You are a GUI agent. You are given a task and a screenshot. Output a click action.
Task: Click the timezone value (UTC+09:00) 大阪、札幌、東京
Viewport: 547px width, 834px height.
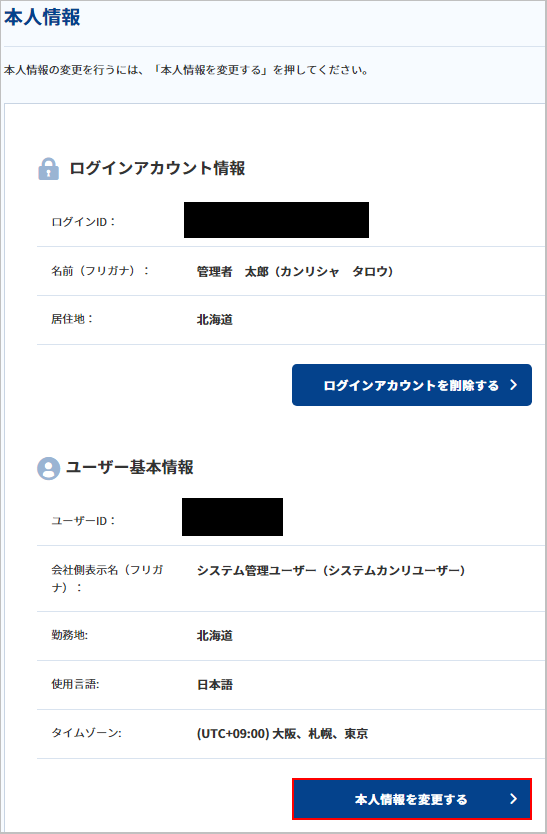pos(283,734)
